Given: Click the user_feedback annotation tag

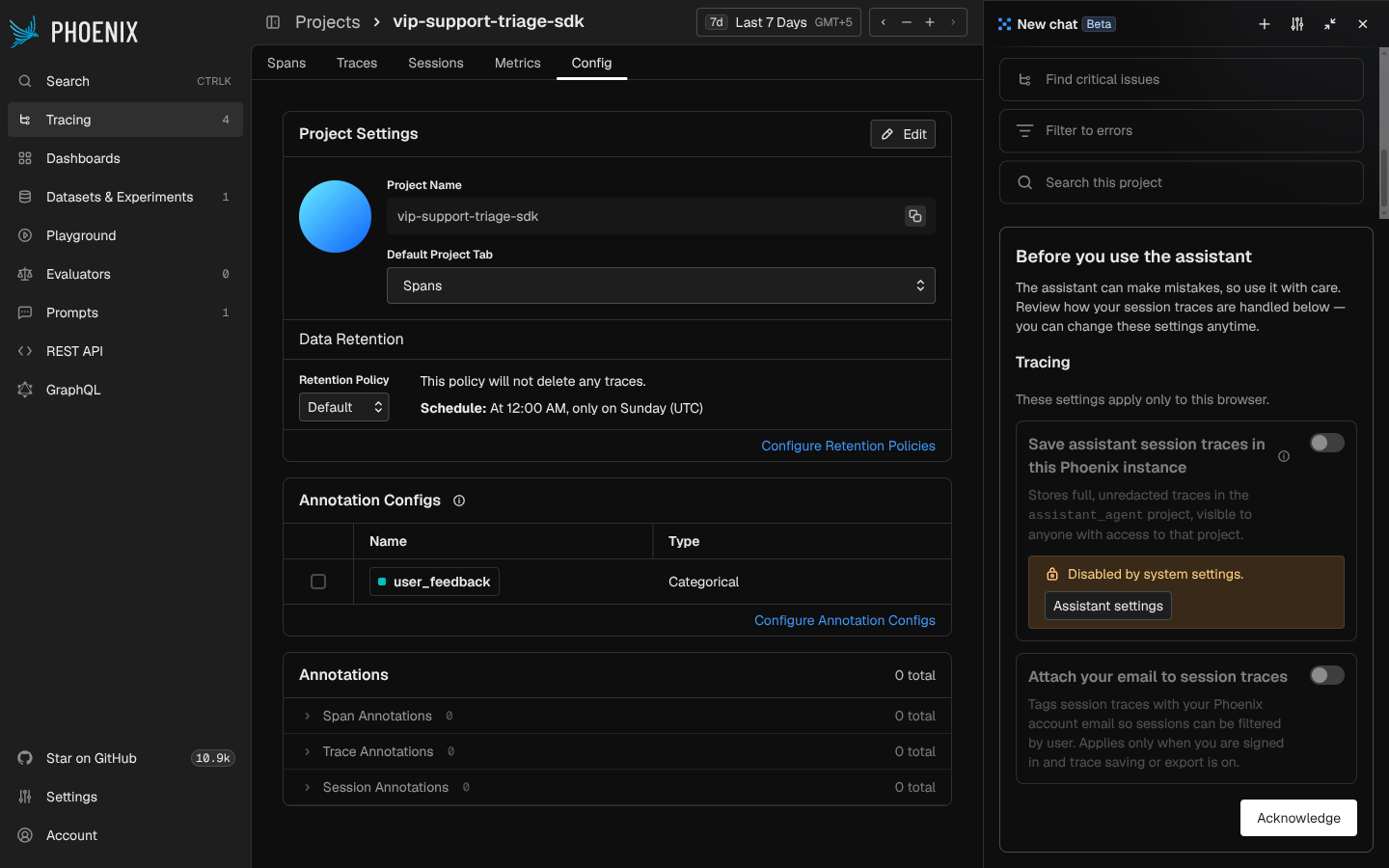Looking at the screenshot, I should 434,582.
